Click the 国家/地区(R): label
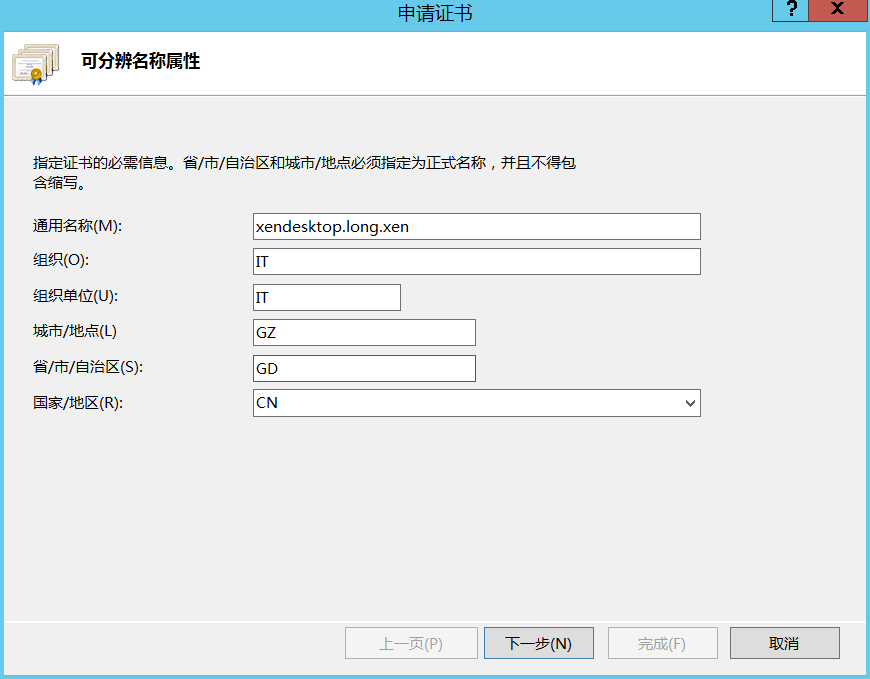 78,403
